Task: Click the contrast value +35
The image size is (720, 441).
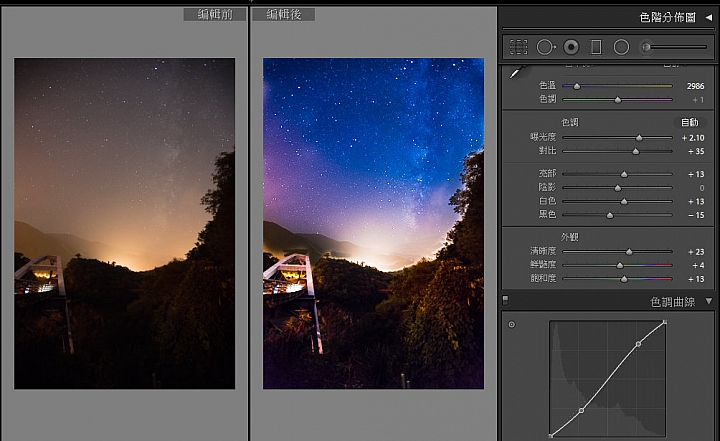Action: pyautogui.click(x=696, y=151)
